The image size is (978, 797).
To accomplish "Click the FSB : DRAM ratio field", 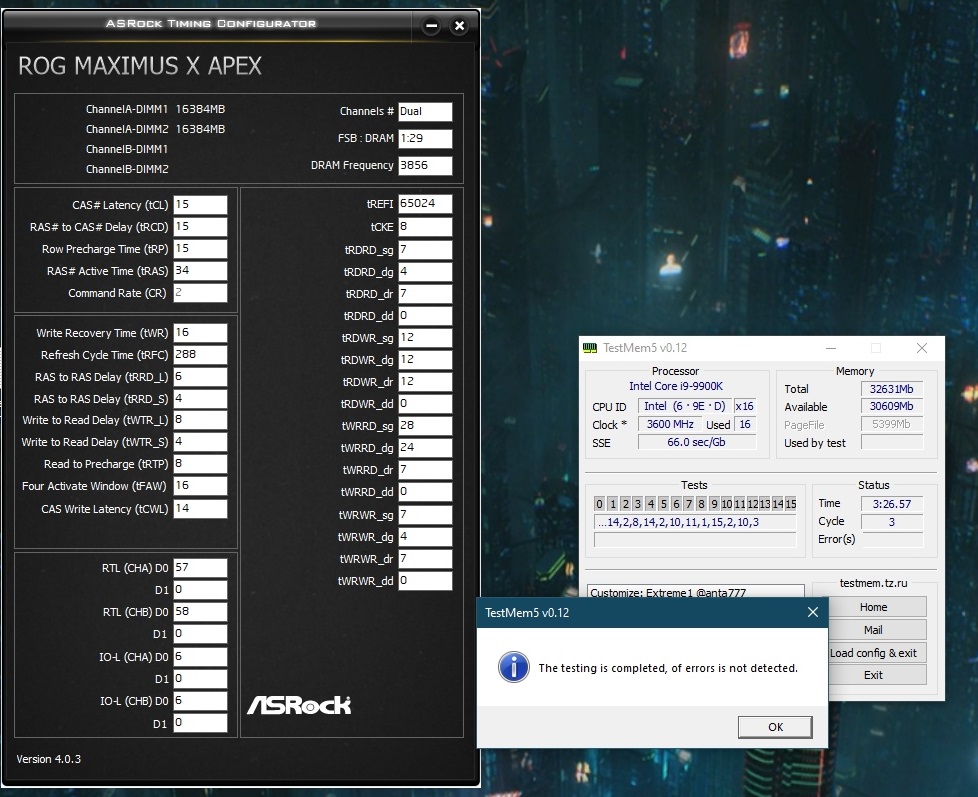I will pos(425,138).
